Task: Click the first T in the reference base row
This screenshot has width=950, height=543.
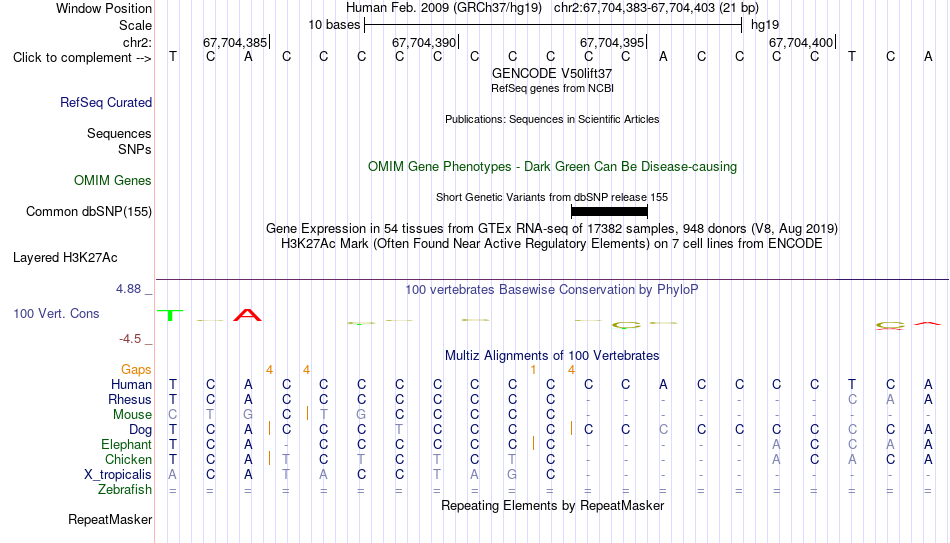Action: click(x=173, y=57)
